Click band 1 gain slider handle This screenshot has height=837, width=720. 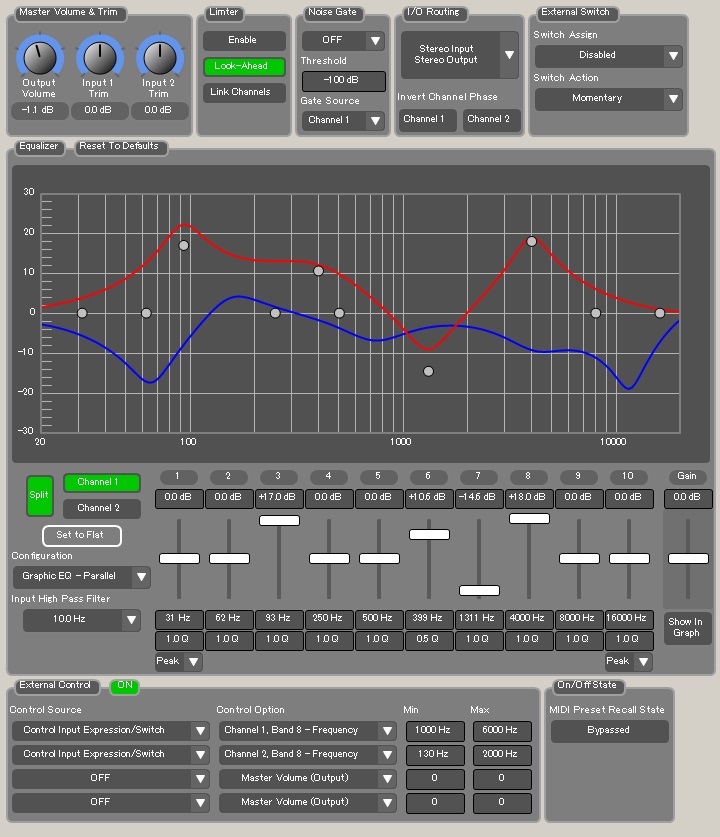179,559
